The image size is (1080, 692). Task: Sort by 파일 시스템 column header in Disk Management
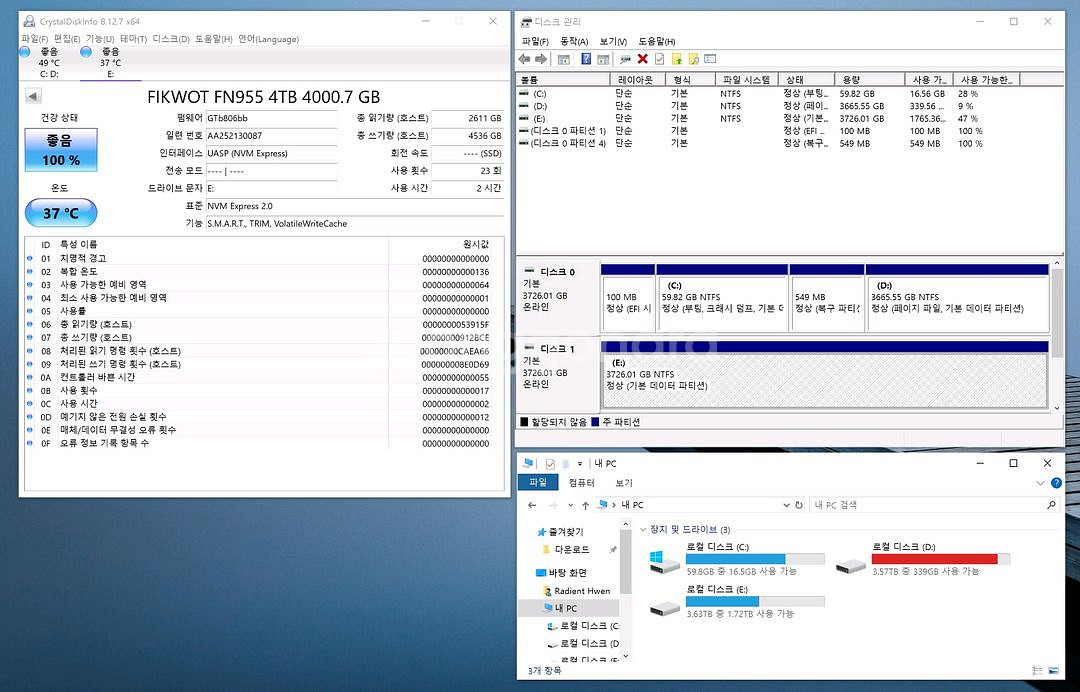point(746,80)
